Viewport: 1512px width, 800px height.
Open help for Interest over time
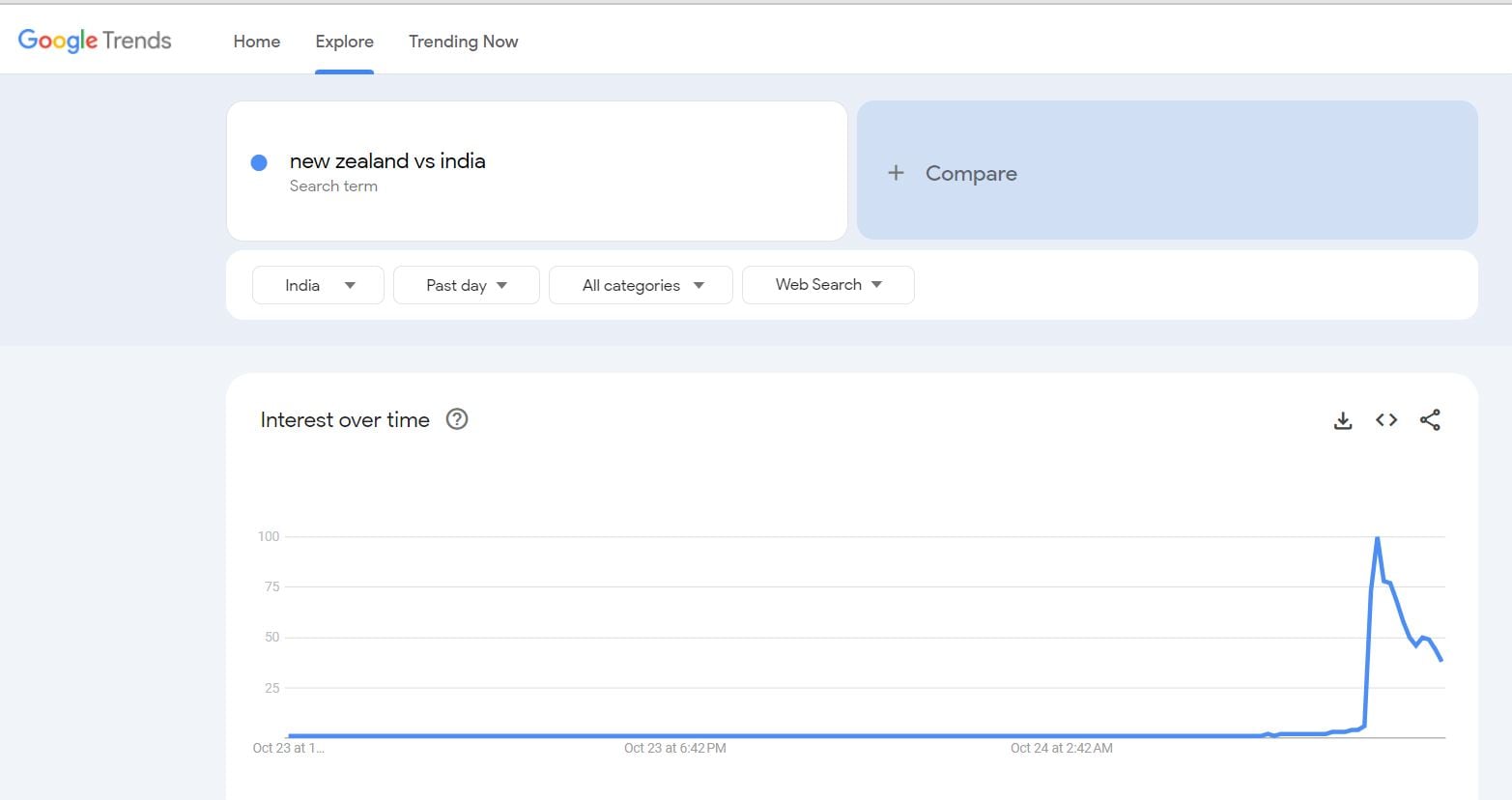click(x=457, y=419)
